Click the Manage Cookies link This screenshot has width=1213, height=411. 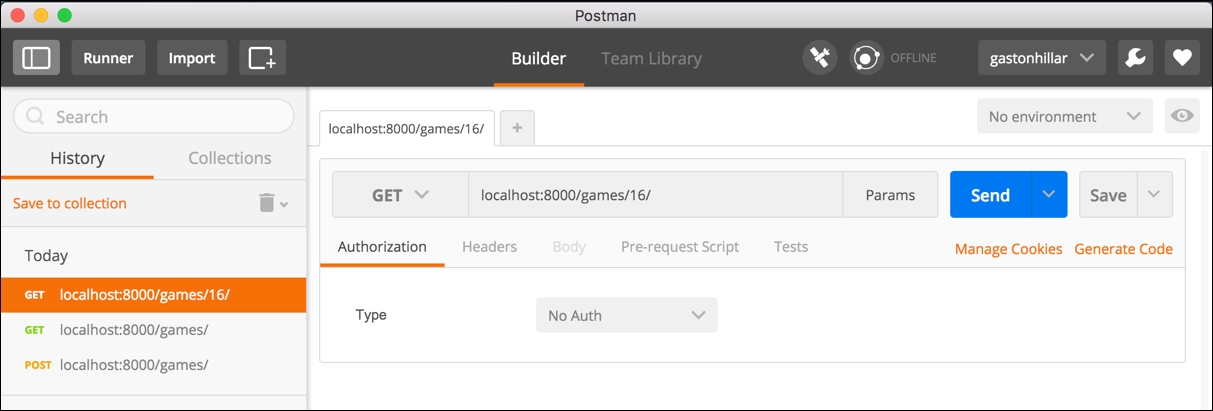1008,249
